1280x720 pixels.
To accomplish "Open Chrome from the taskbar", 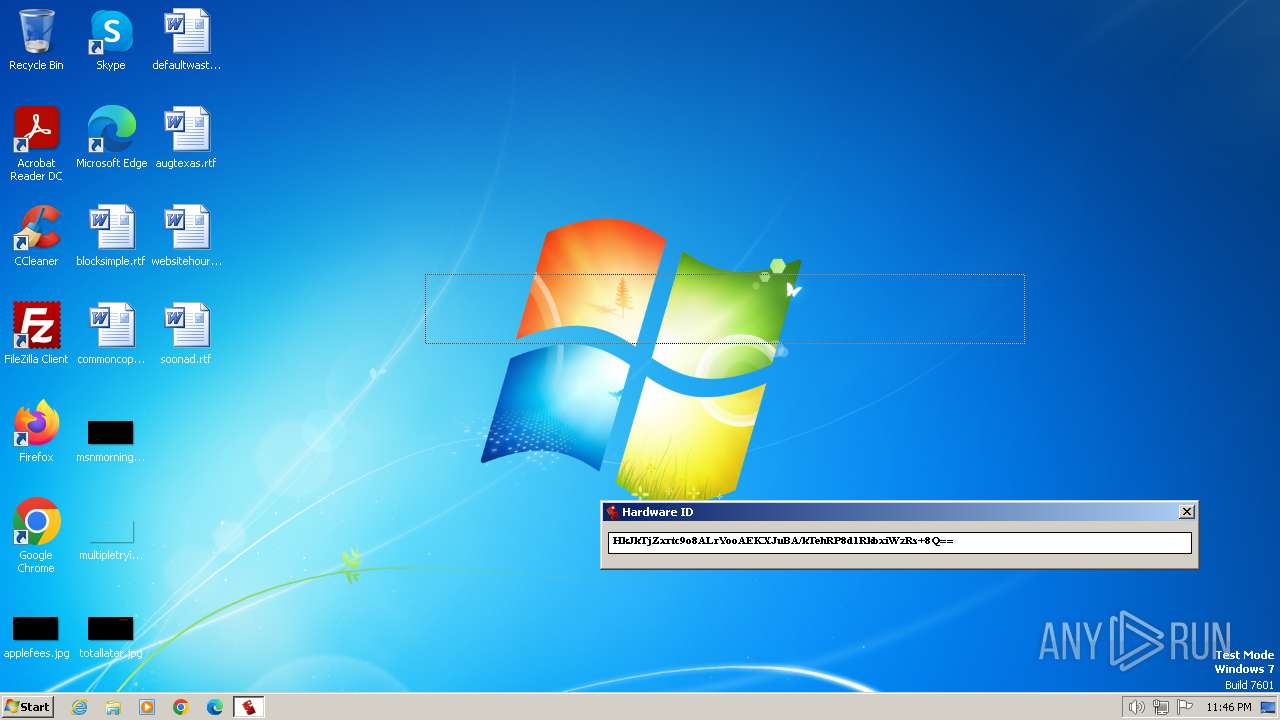I will (x=181, y=707).
